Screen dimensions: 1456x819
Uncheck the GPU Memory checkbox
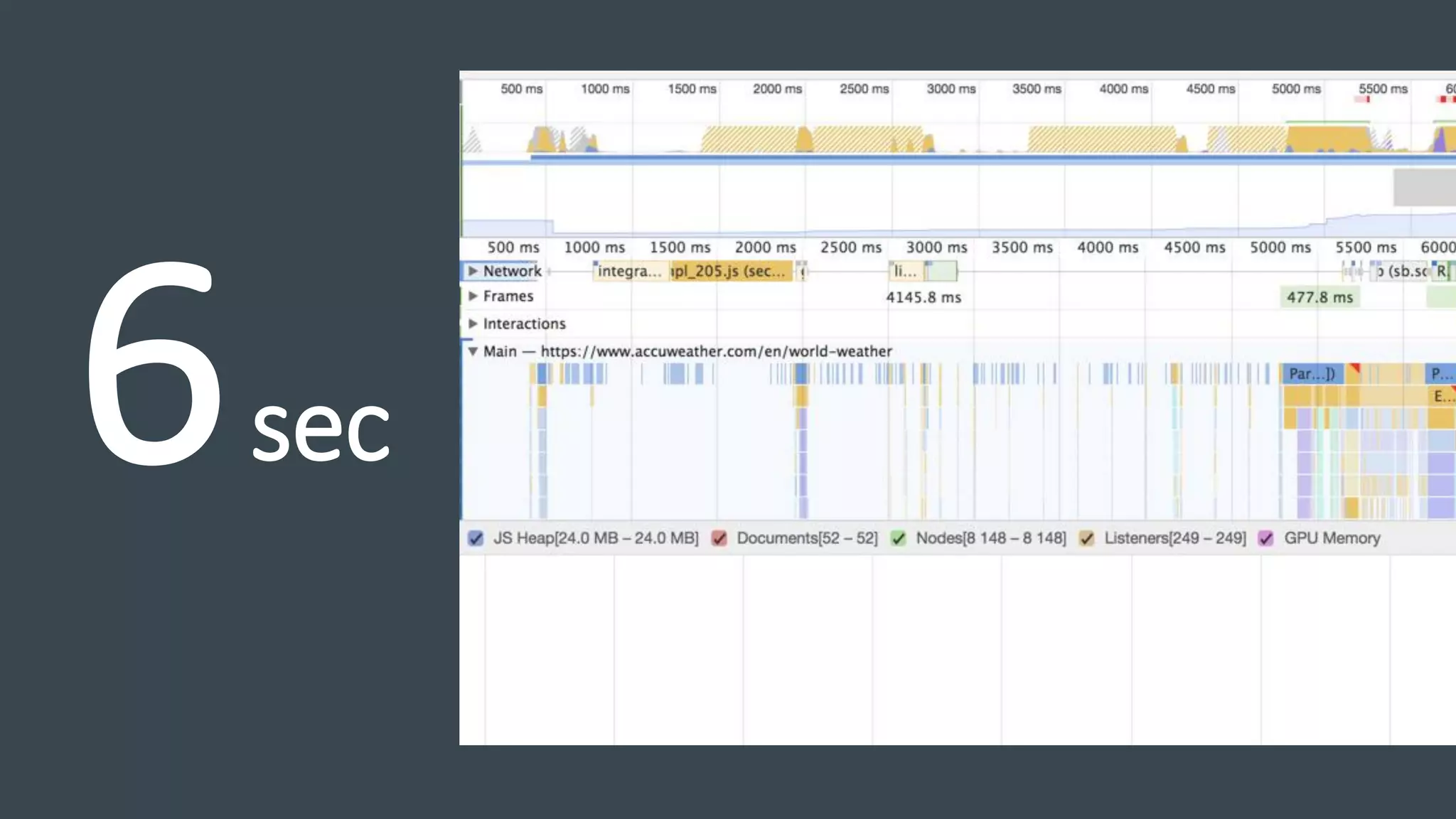tap(1266, 538)
